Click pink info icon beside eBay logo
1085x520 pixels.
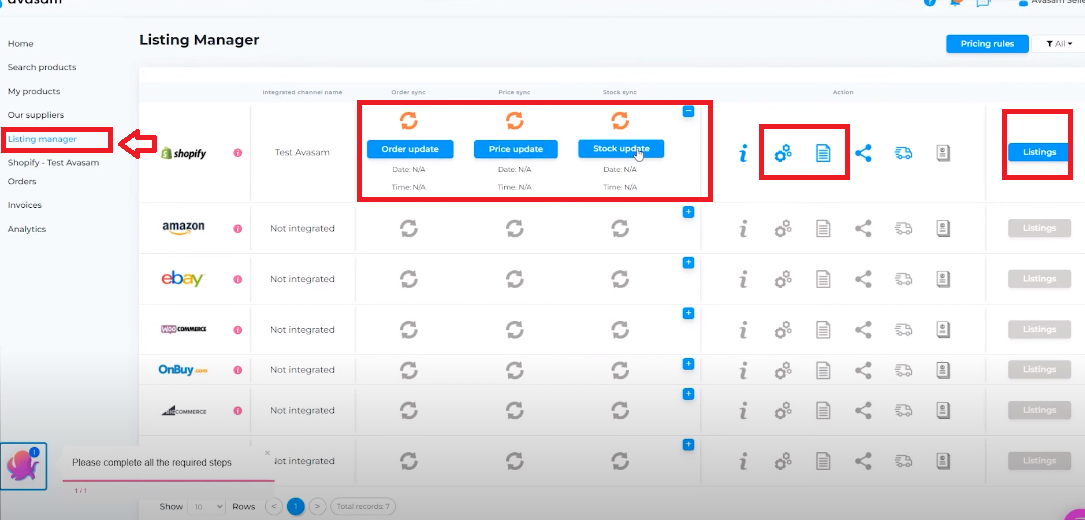click(238, 279)
